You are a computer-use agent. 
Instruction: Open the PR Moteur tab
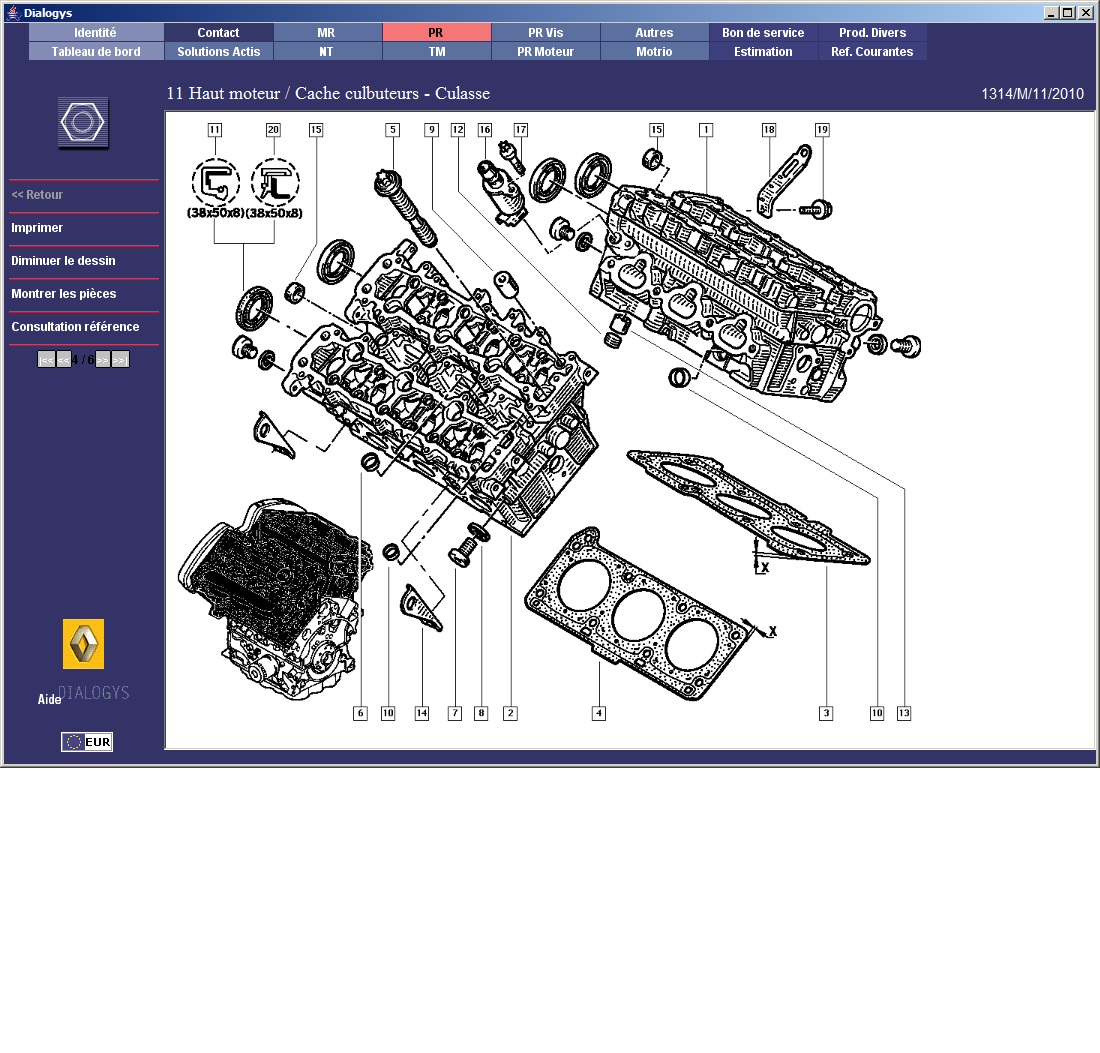[546, 52]
